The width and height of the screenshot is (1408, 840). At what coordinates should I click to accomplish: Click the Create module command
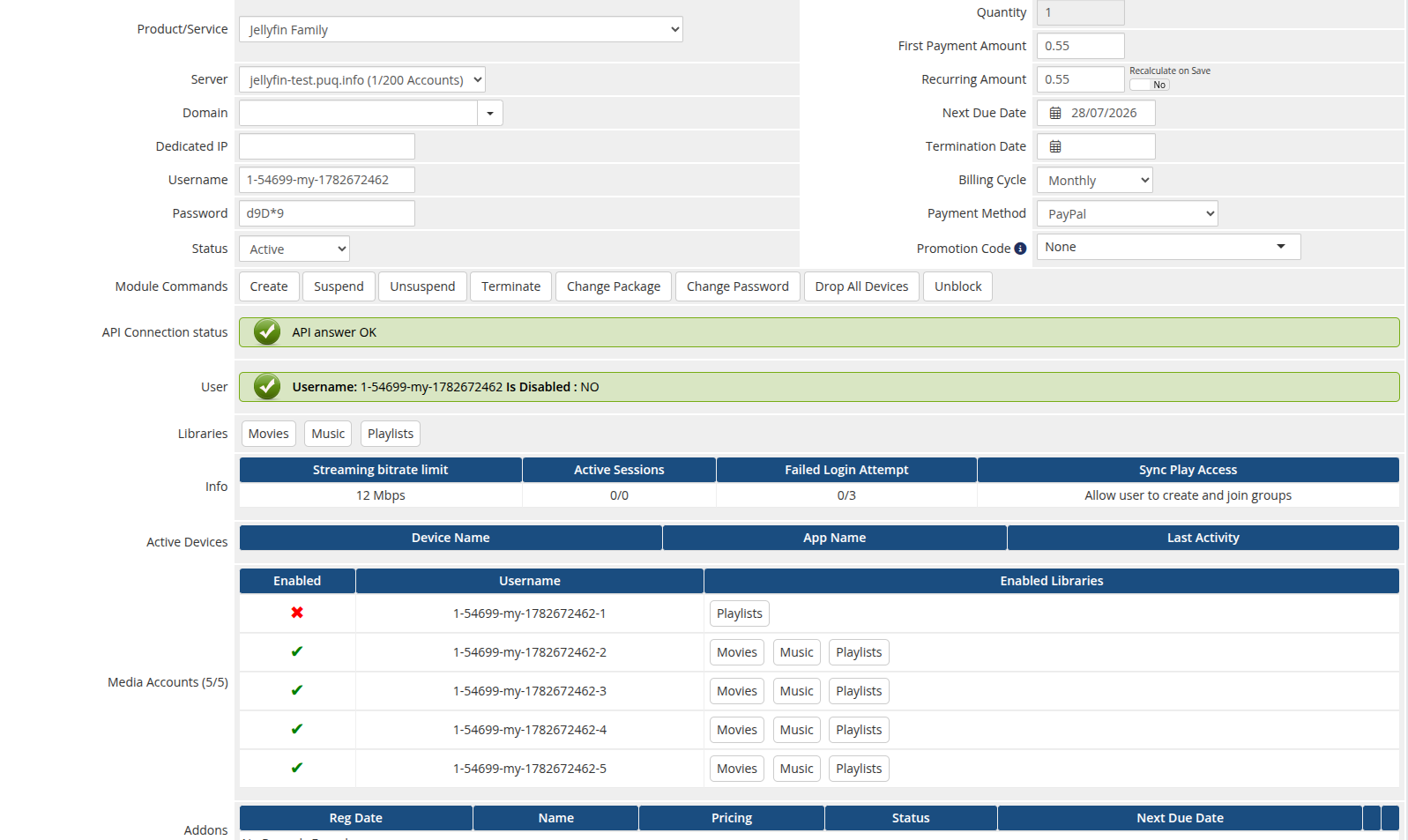(x=269, y=286)
